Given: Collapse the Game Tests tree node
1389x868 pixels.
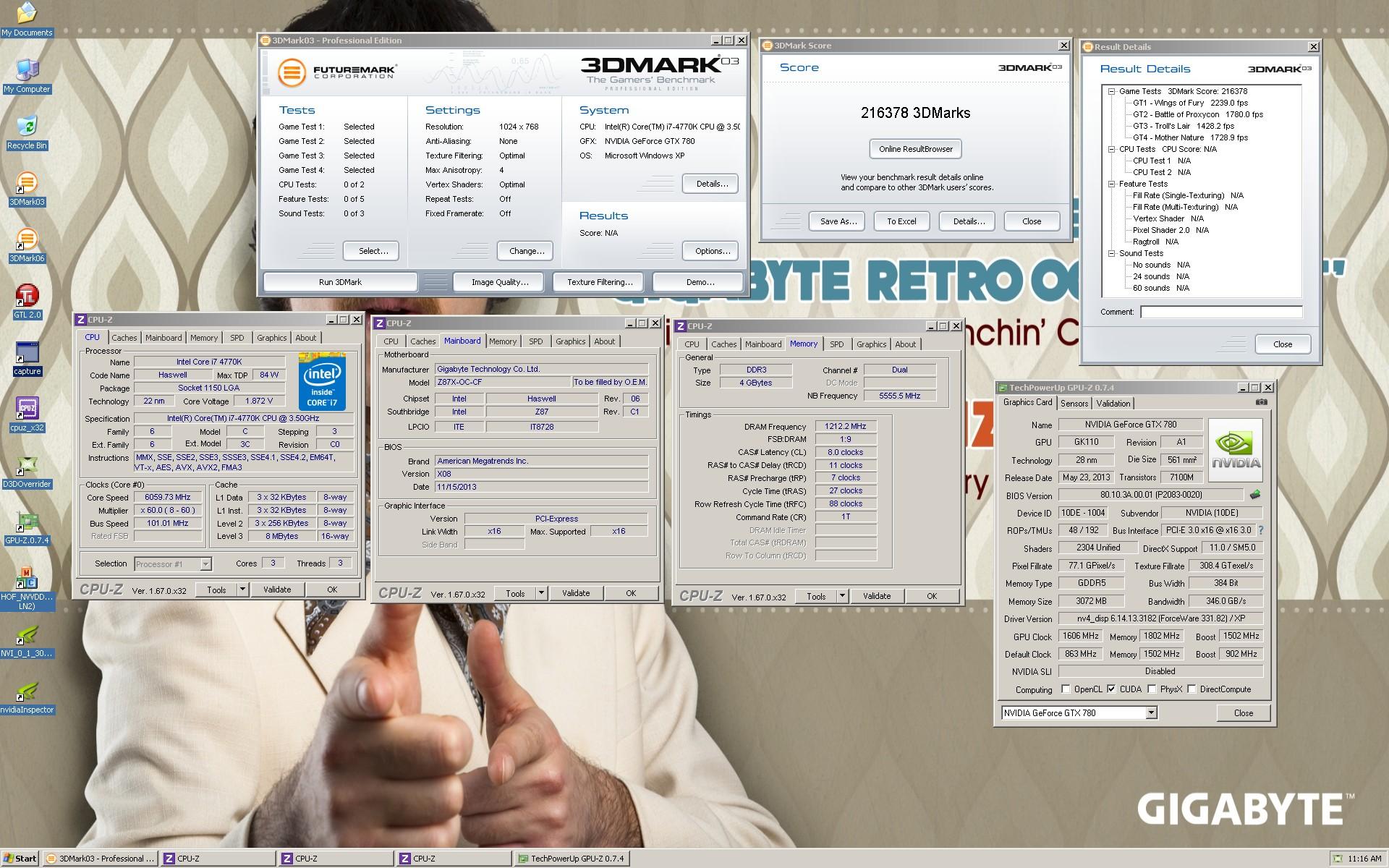Looking at the screenshot, I should click(1111, 91).
